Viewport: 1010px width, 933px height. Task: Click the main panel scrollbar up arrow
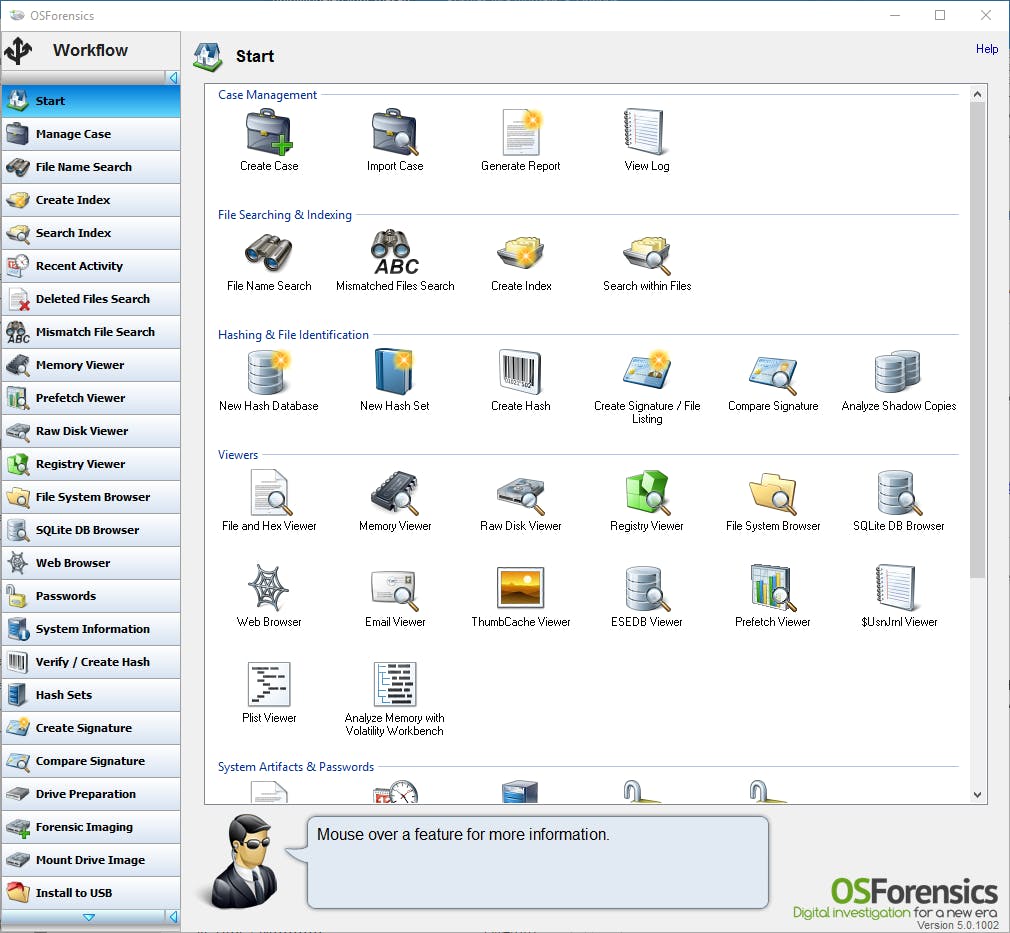pos(977,94)
